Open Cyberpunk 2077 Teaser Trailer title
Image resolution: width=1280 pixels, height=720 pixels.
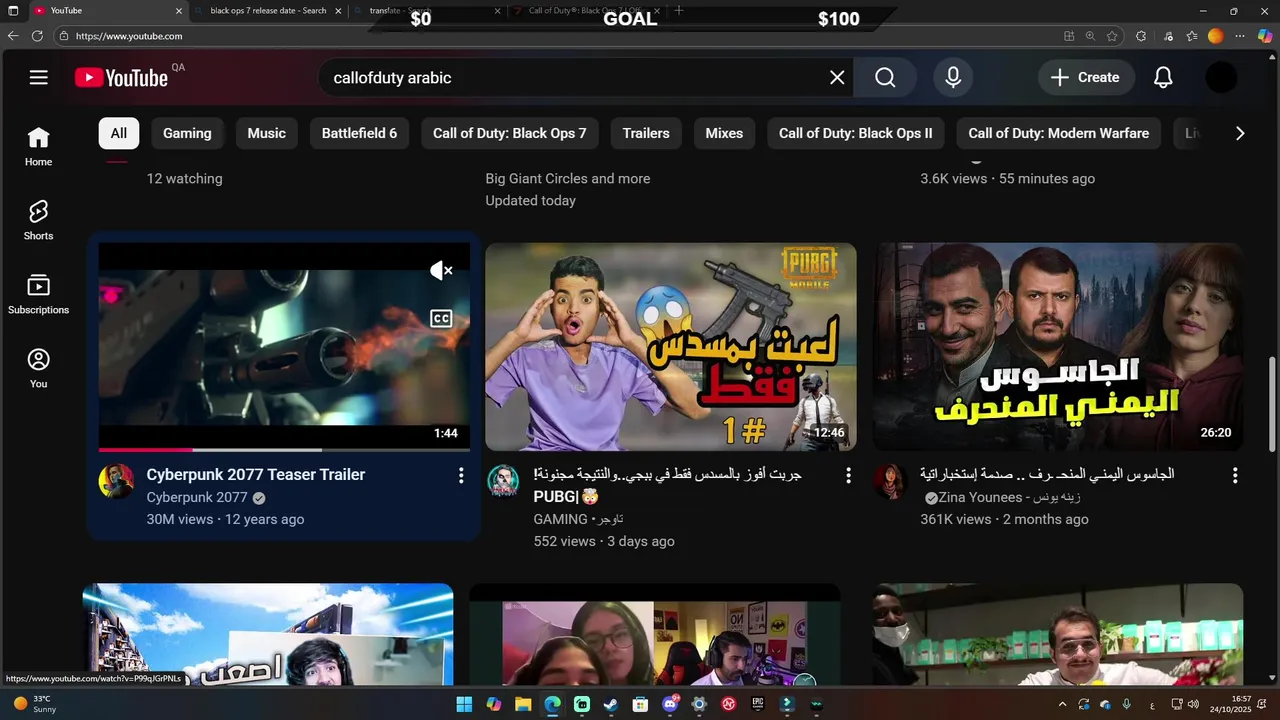click(x=256, y=475)
